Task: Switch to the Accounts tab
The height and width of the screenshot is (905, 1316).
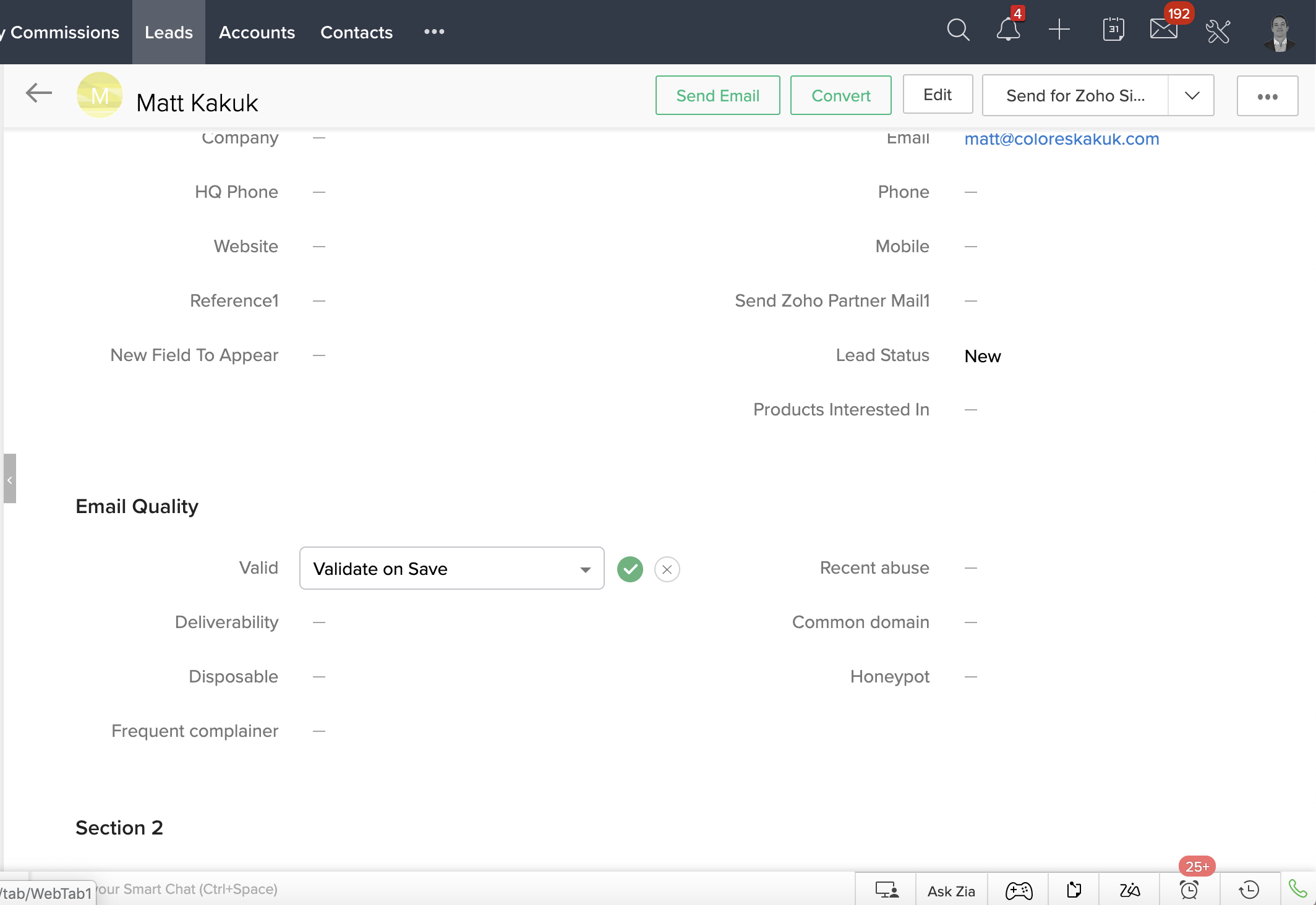Action: [257, 32]
